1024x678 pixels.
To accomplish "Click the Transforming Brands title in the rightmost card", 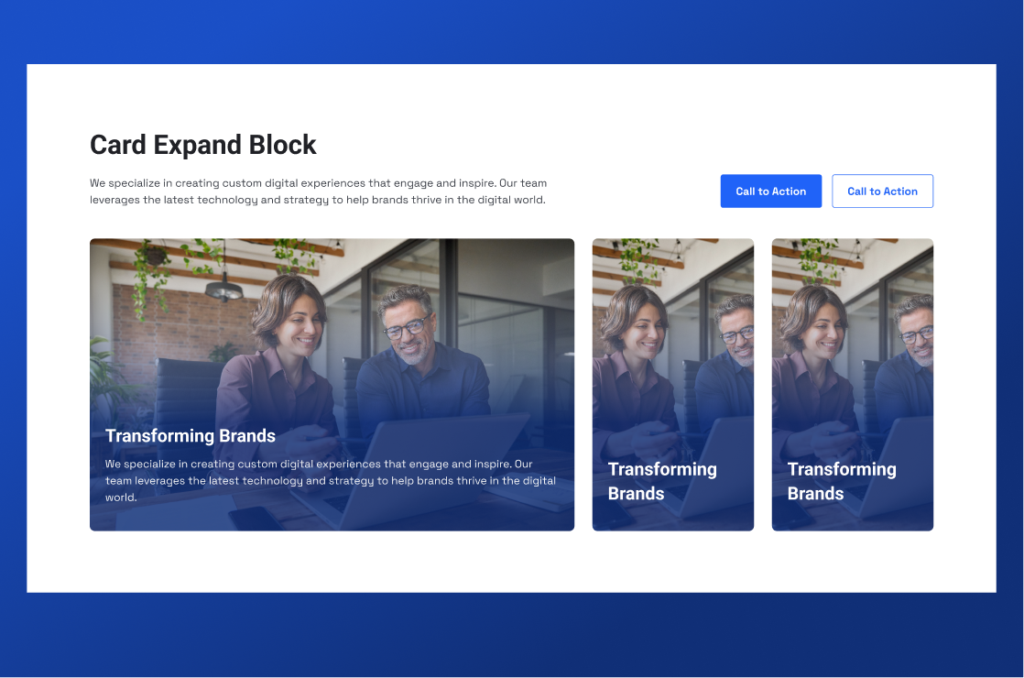I will click(x=841, y=481).
